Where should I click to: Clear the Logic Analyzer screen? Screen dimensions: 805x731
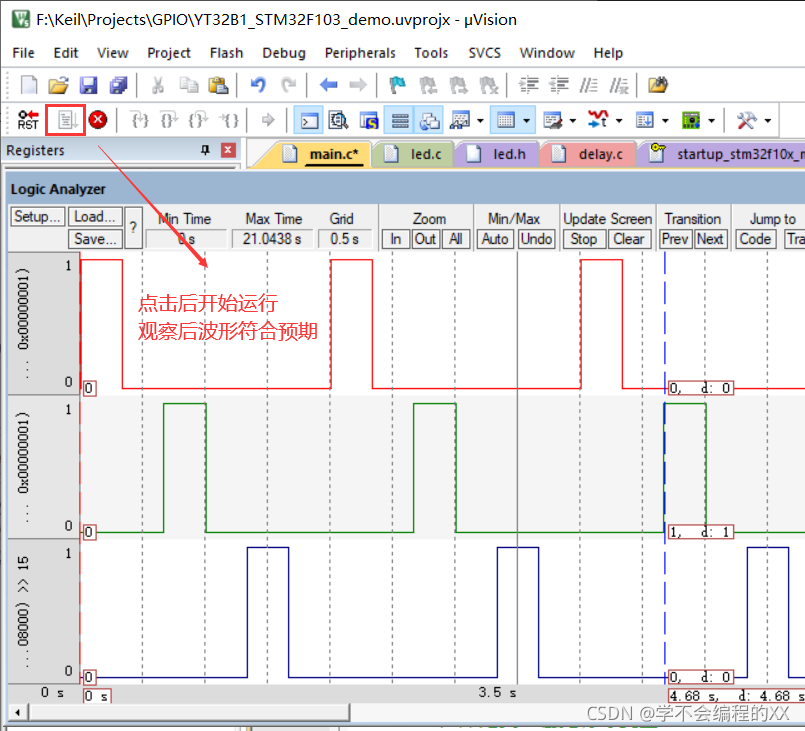629,239
